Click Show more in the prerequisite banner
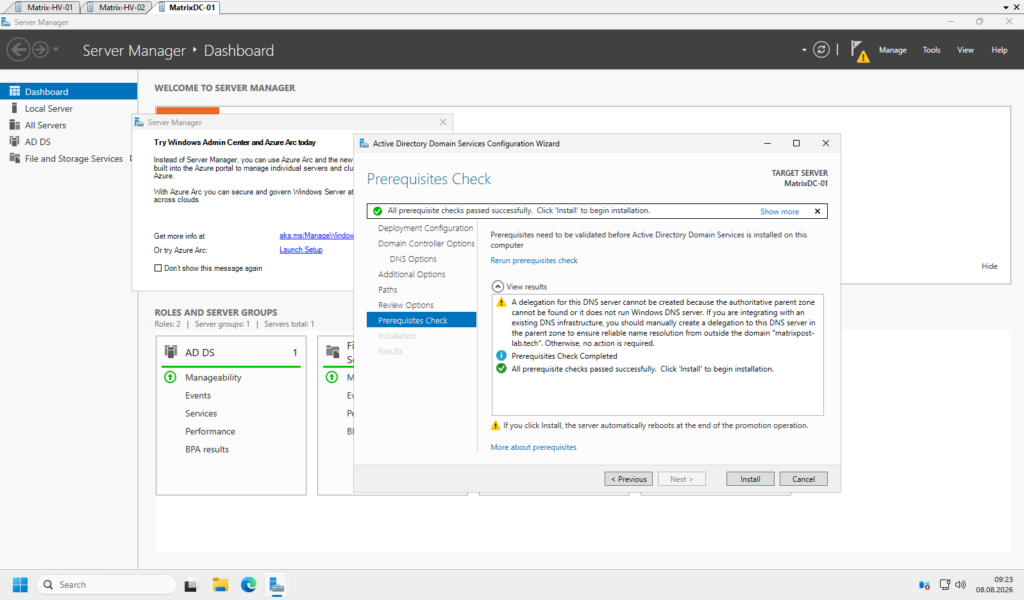 tap(779, 212)
